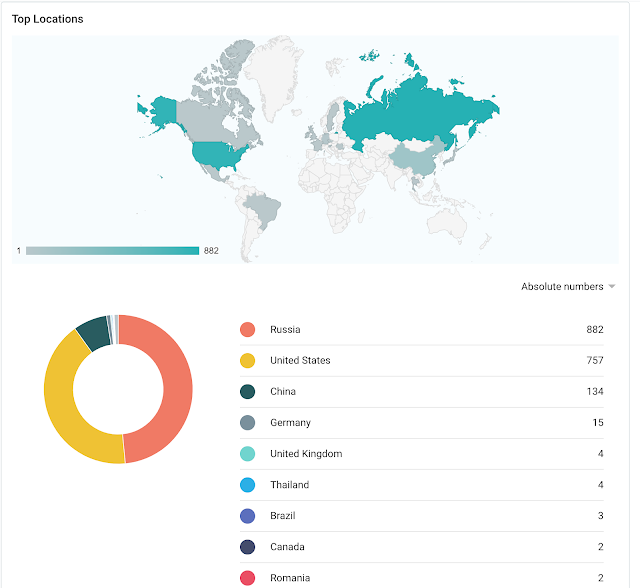
Task: Click the Romania crimson legend swatch
Action: coord(247,578)
